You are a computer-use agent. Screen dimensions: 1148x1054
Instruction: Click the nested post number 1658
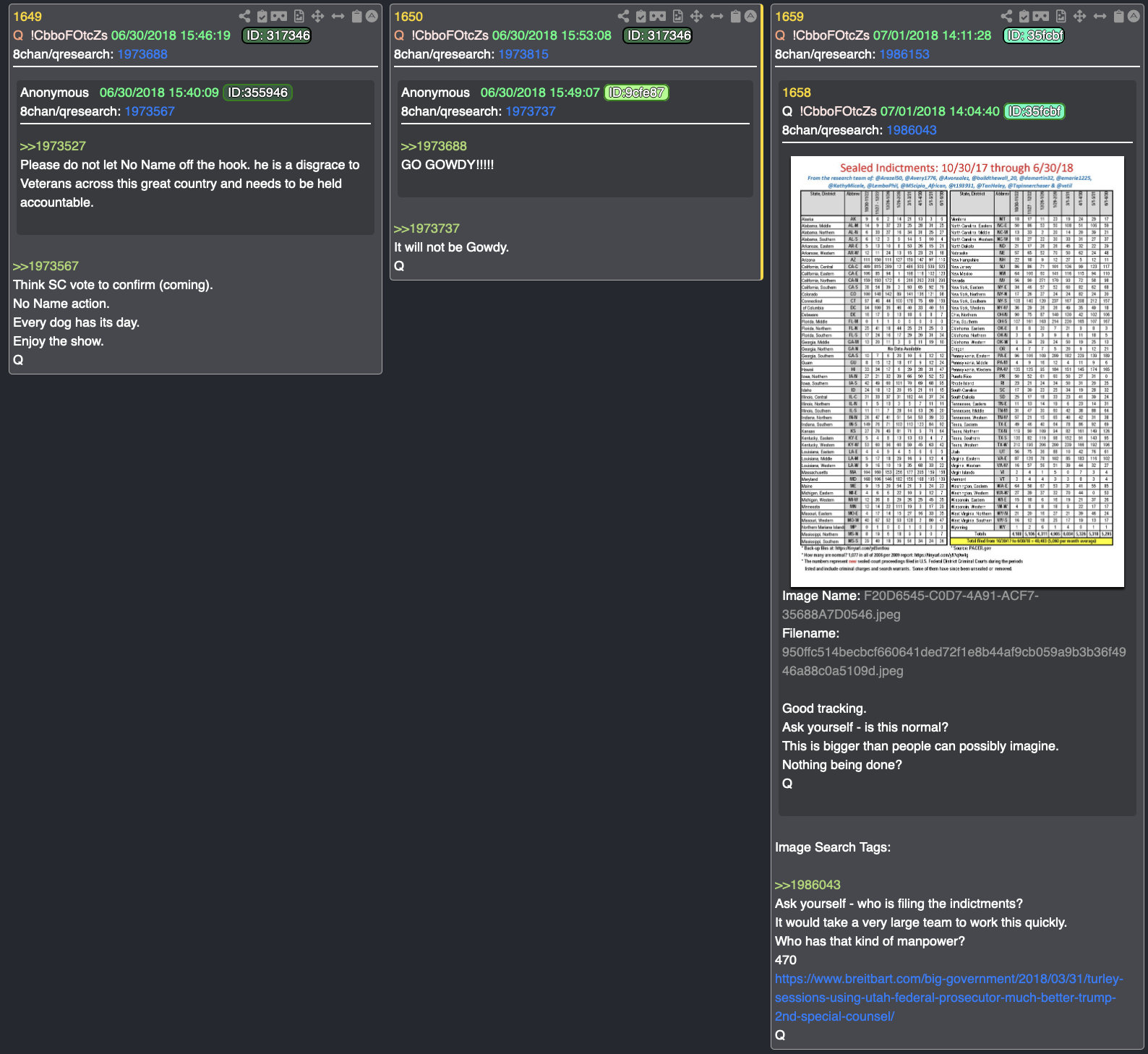797,93
